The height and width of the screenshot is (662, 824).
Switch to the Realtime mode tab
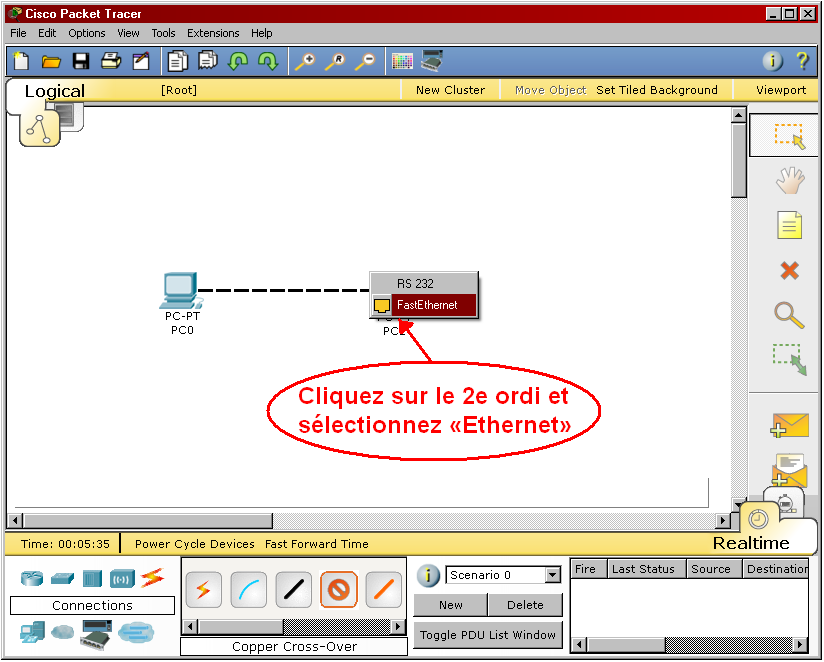(x=751, y=543)
